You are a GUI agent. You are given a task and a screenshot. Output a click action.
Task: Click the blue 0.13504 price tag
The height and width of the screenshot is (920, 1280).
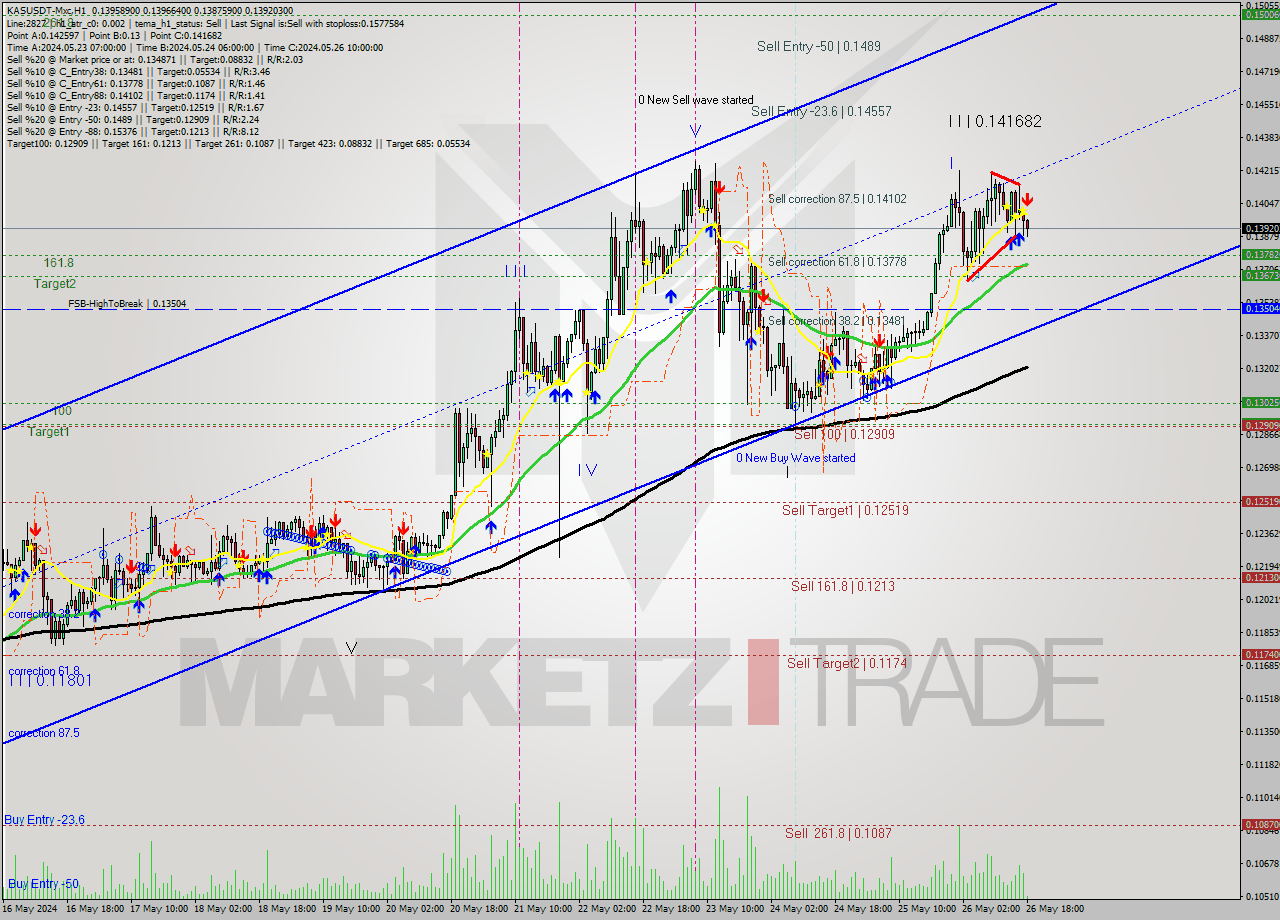(x=1260, y=309)
